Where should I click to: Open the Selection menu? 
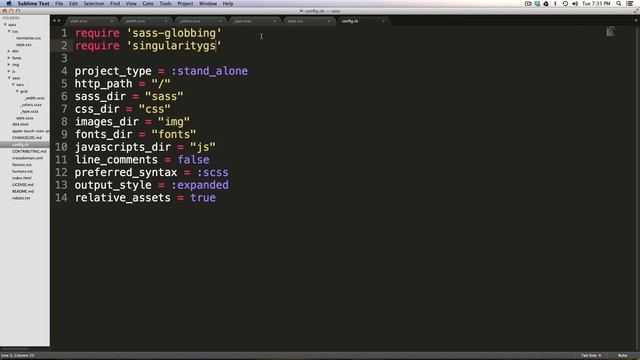(x=94, y=4)
